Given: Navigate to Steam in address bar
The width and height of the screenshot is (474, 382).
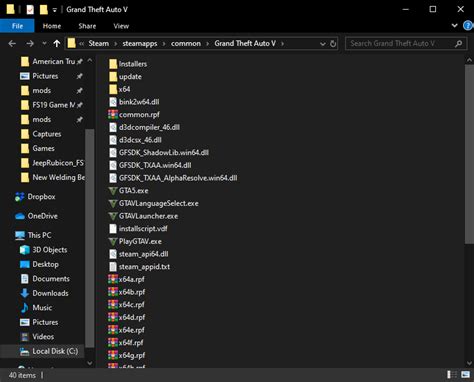Looking at the screenshot, I should (99, 44).
